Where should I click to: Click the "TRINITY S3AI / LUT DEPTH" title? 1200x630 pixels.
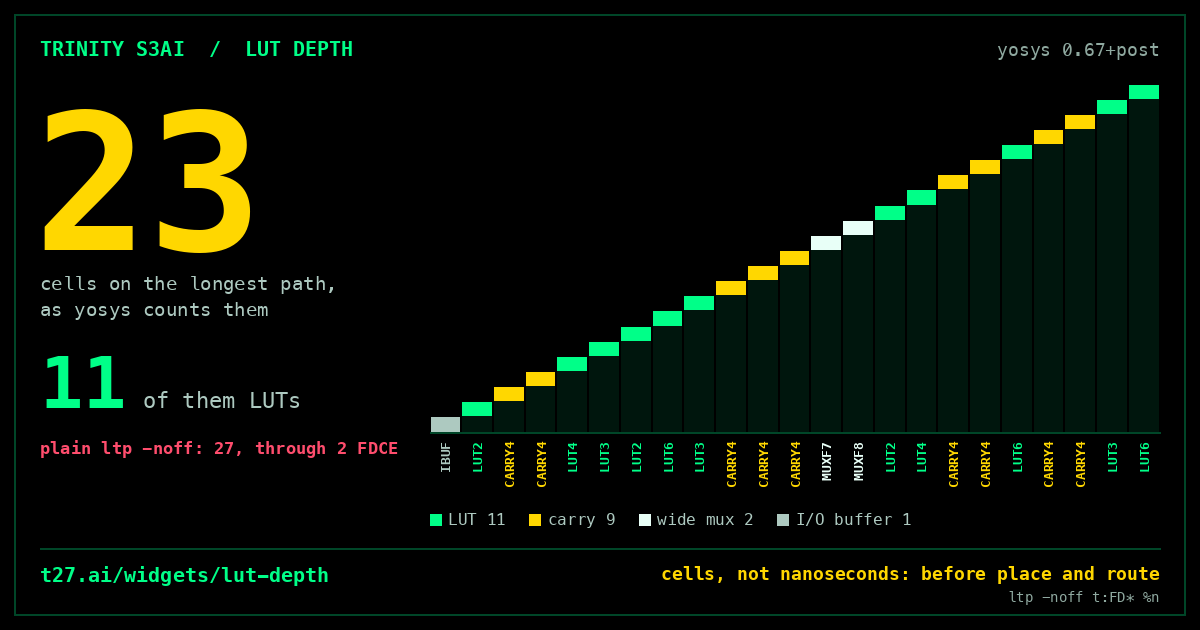196,49
